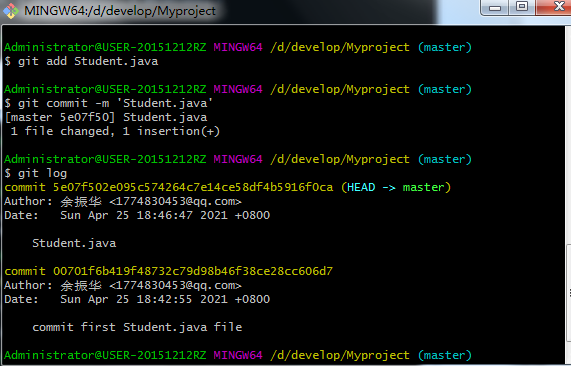Close the MINGW64 terminal window
The image size is (571, 366).
554,7
